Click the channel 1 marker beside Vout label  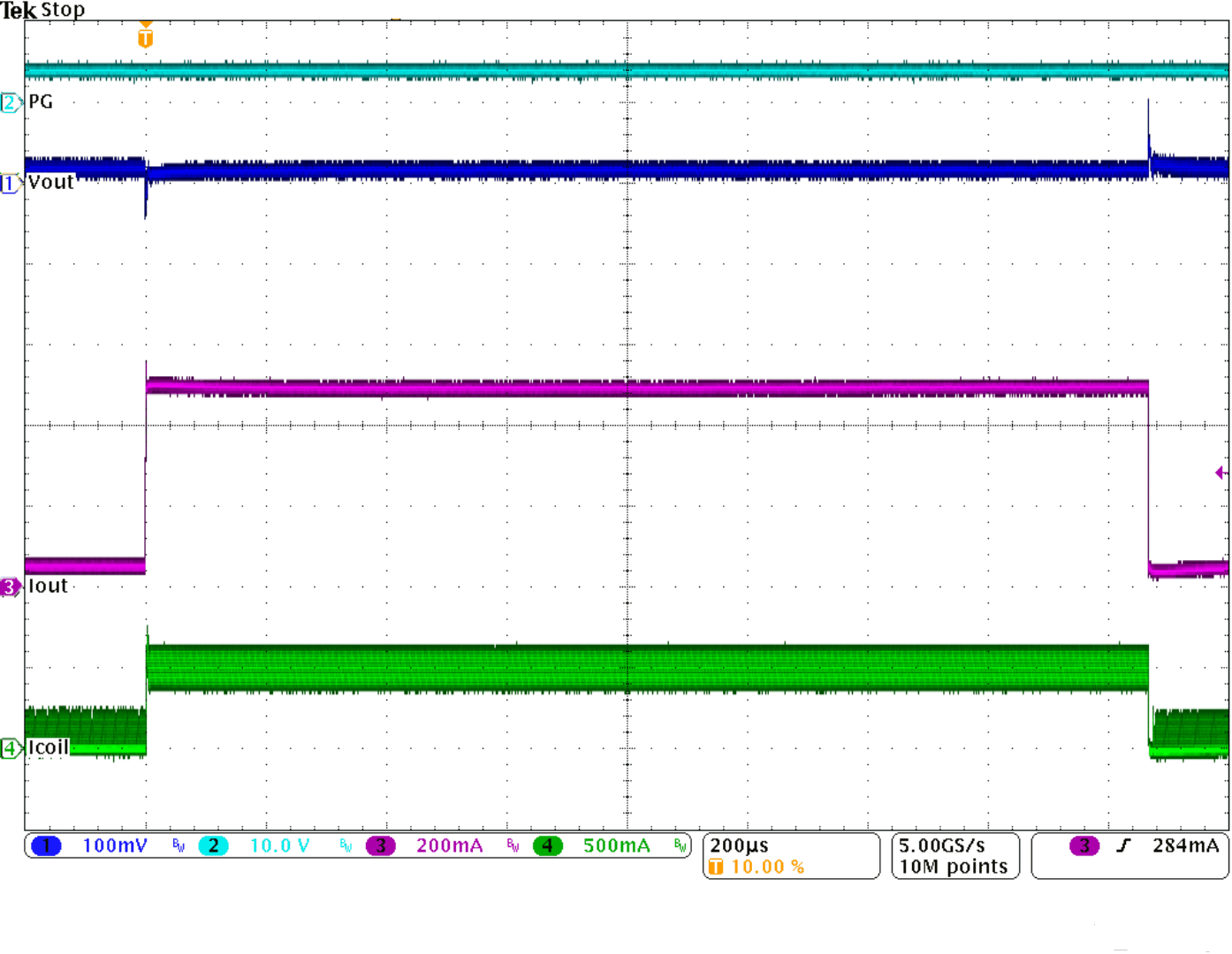9,185
